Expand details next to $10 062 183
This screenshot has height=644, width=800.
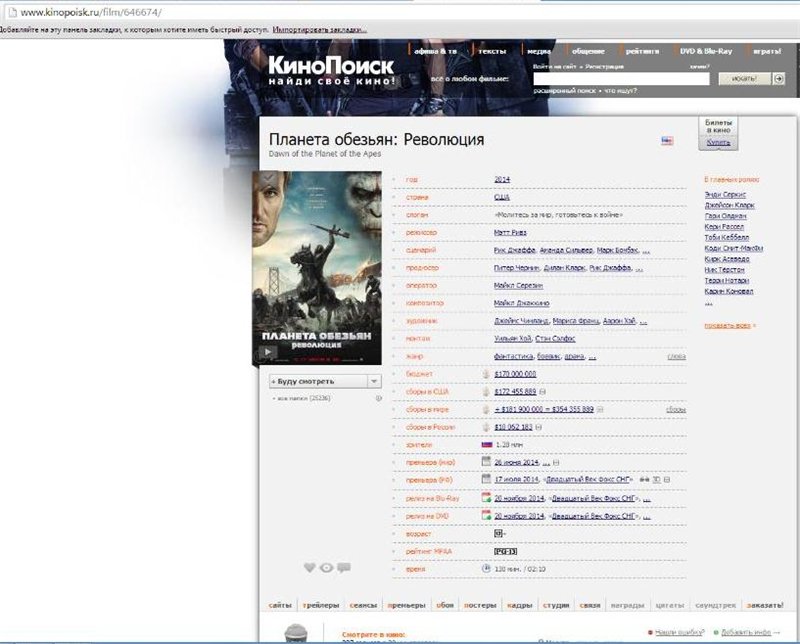[539, 427]
